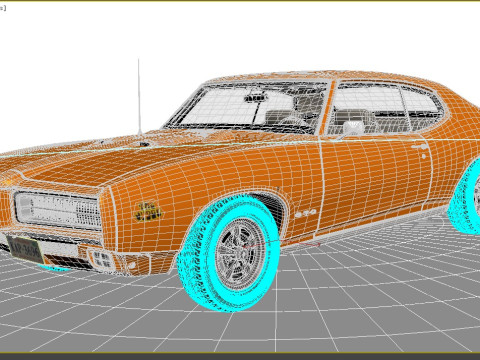Select the front license plate
Viewport: 480px width, 360px height.
25,249
